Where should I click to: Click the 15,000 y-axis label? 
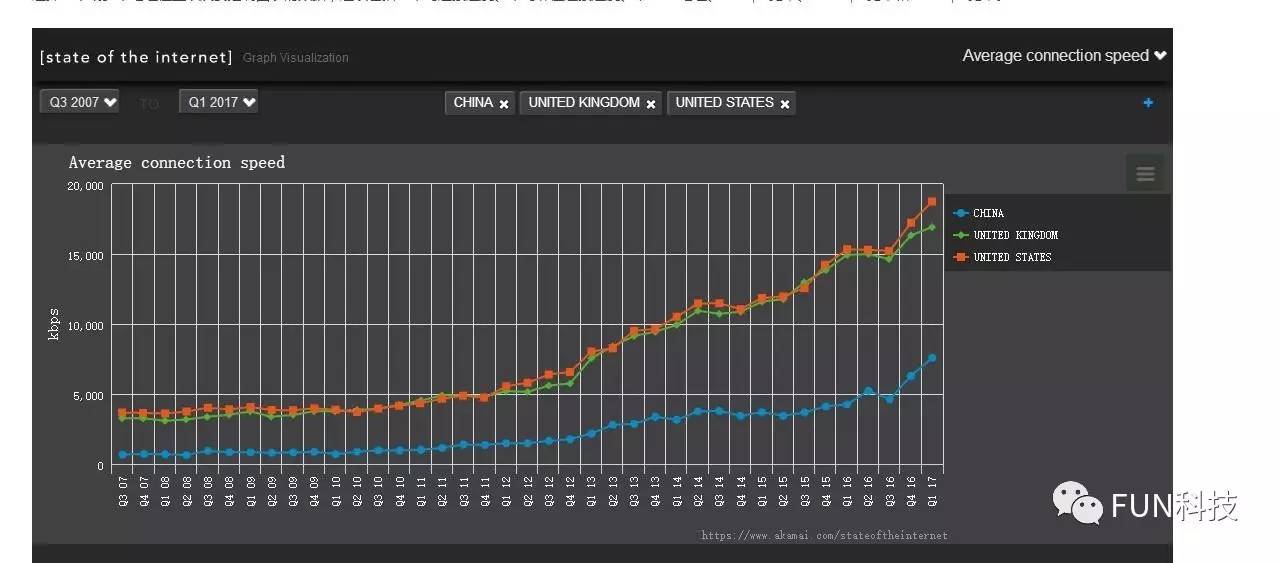coord(85,256)
